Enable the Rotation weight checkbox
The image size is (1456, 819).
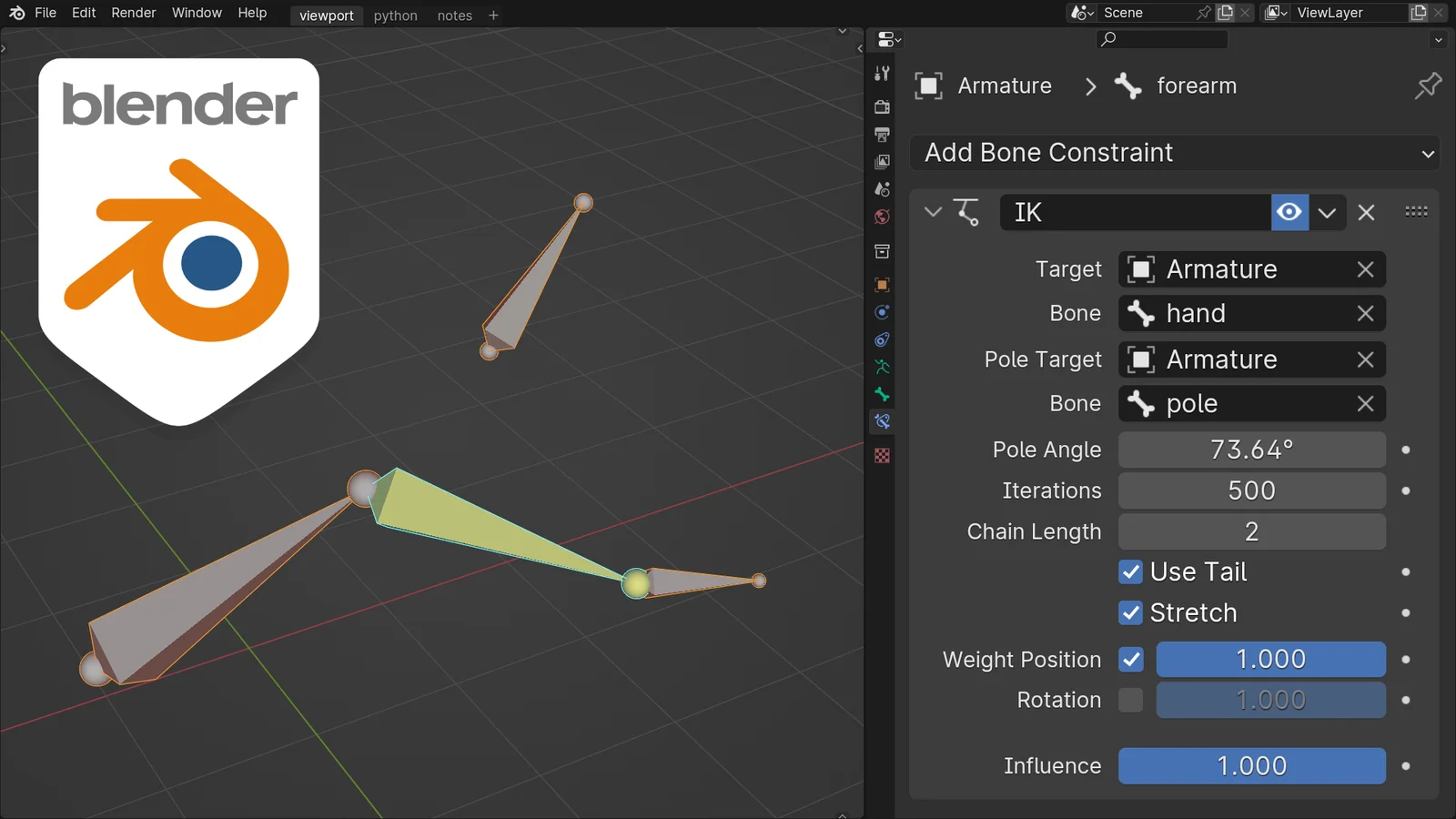[1131, 700]
